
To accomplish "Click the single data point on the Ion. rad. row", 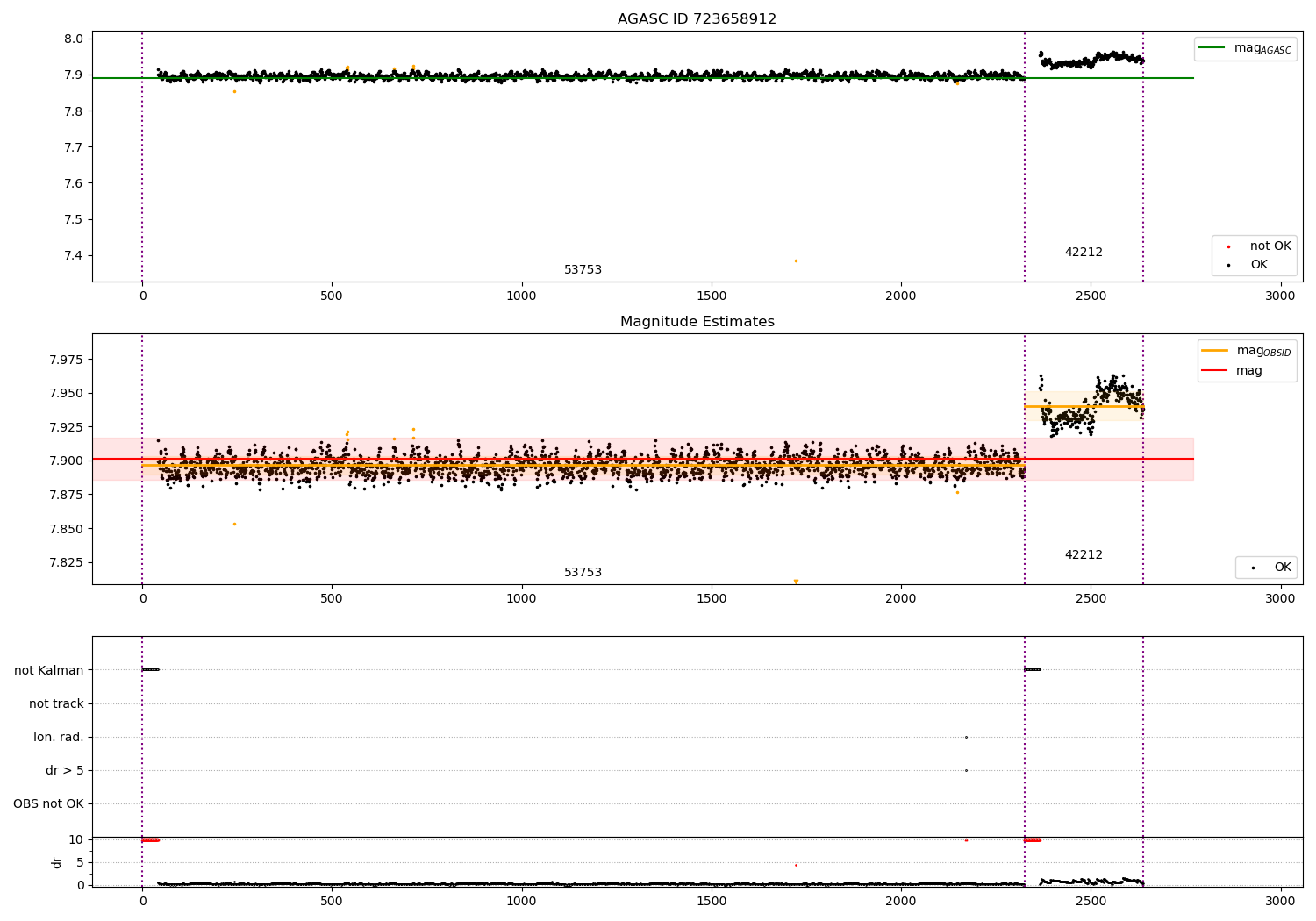I will (966, 737).
